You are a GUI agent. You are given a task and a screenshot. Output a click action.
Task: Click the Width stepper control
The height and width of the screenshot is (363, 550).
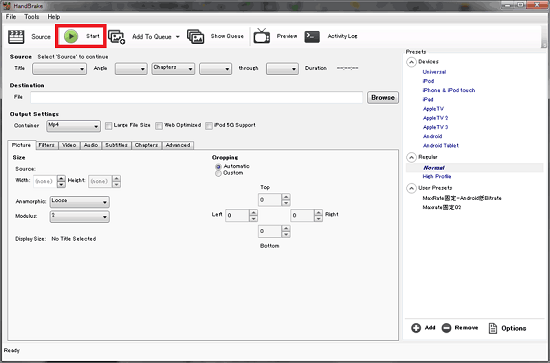(61, 181)
